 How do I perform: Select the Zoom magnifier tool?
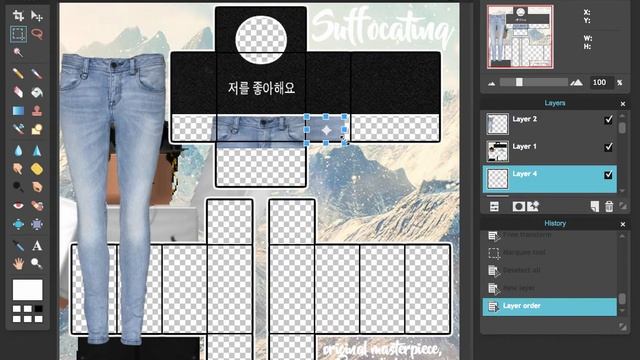[37, 264]
